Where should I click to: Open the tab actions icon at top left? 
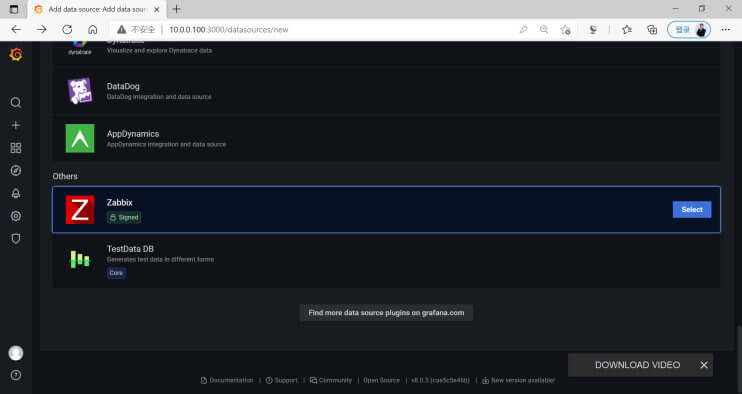[x=14, y=9]
